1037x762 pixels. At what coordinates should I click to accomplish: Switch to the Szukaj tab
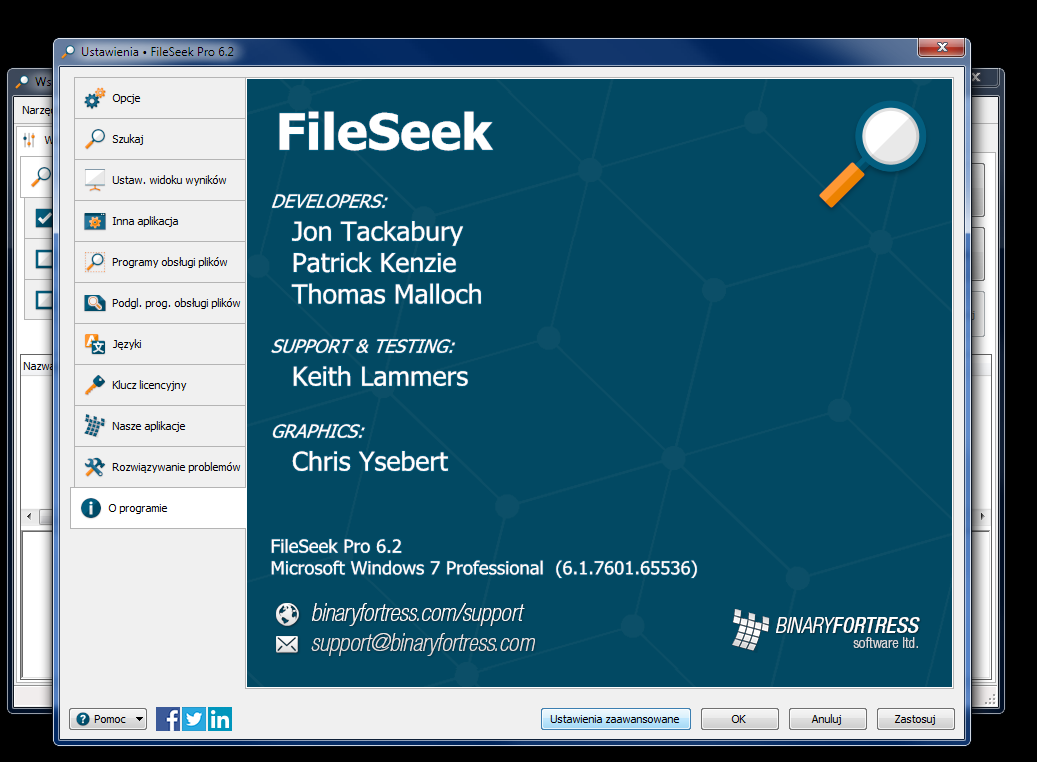point(160,139)
